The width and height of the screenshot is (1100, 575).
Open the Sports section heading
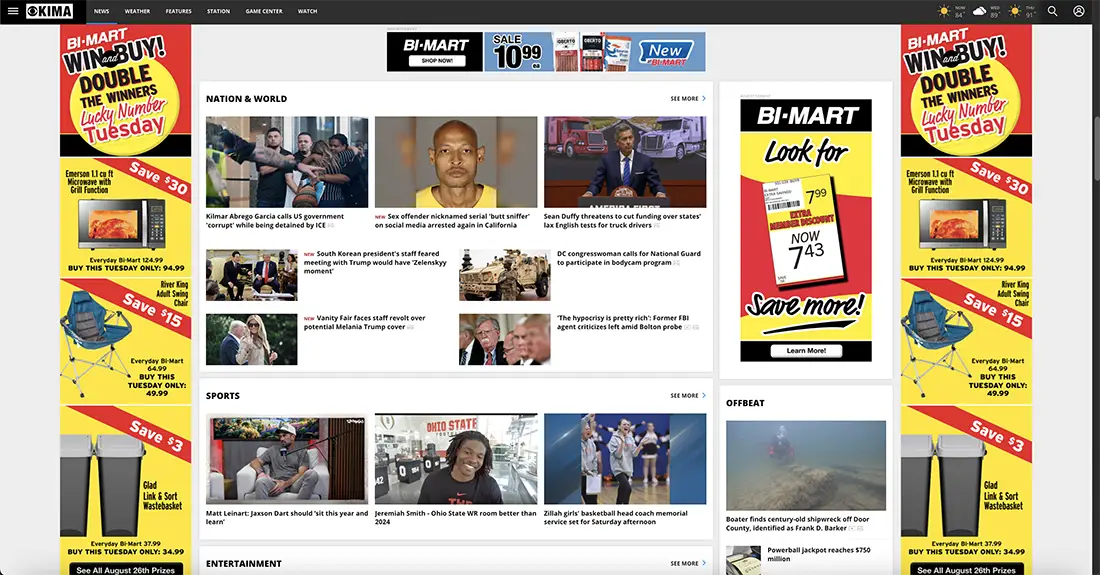222,395
